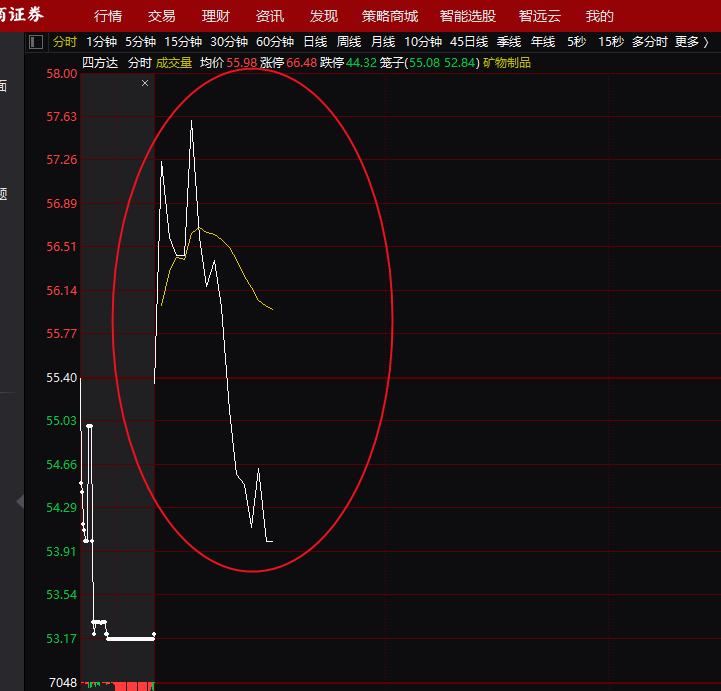Click the 分时 label beside 四方达
This screenshot has height=691, width=721.
[x=140, y=63]
